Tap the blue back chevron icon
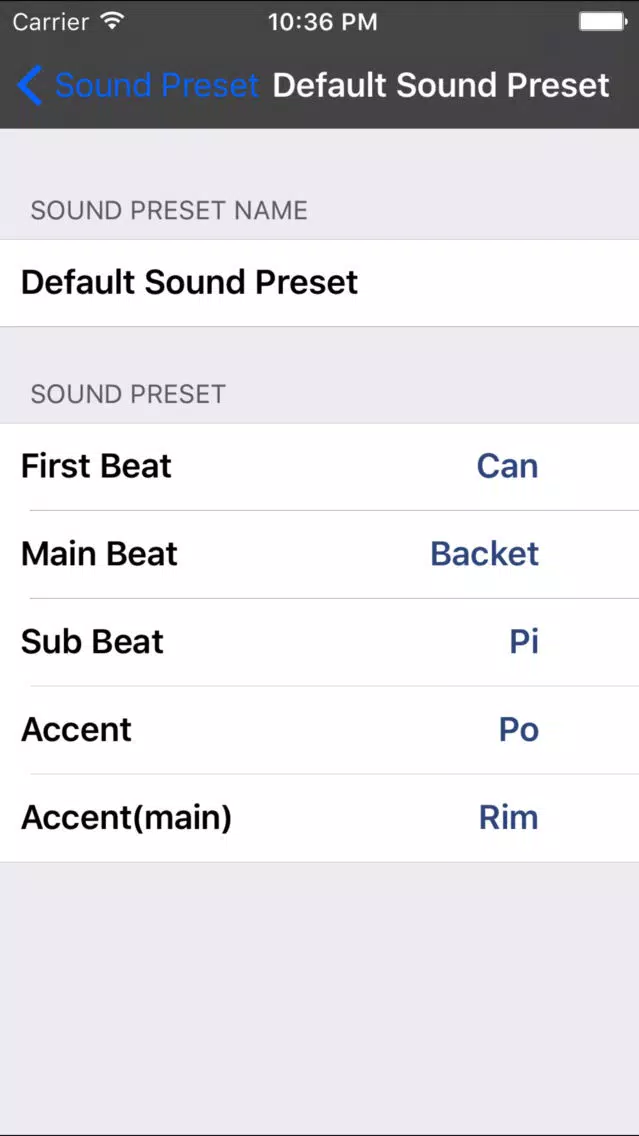Screen dimensions: 639x1136 pos(30,85)
